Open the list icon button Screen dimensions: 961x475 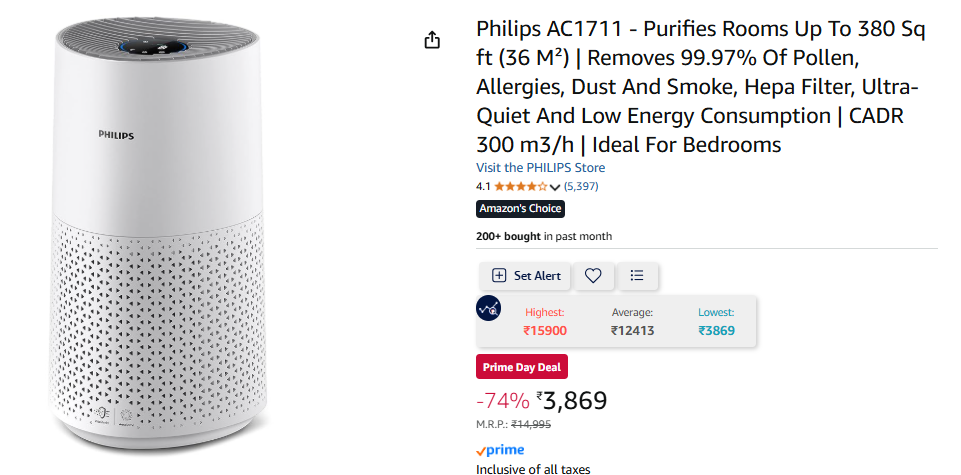(x=637, y=276)
